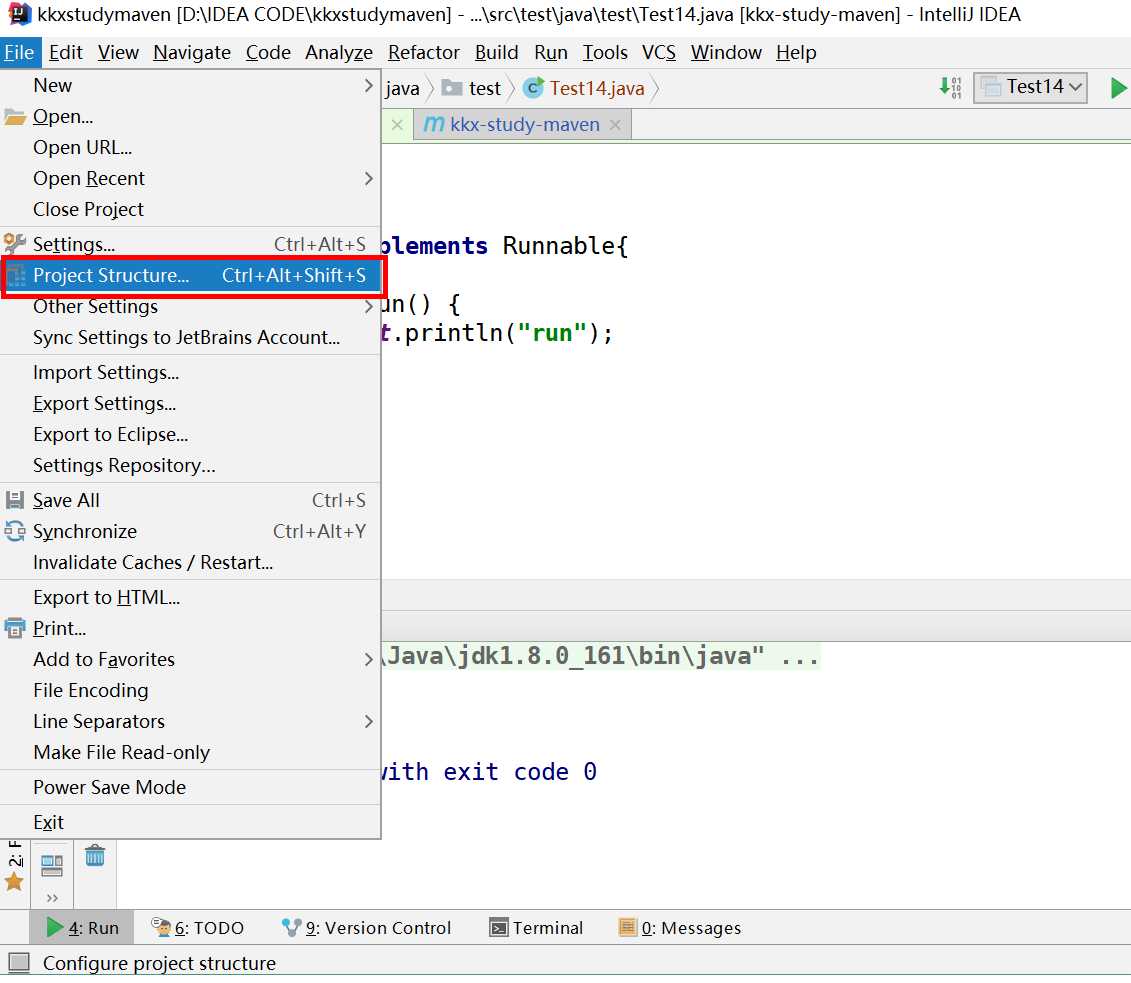Screen dimensions: 1131x983
Task: Open the Window menu
Action: pos(726,53)
